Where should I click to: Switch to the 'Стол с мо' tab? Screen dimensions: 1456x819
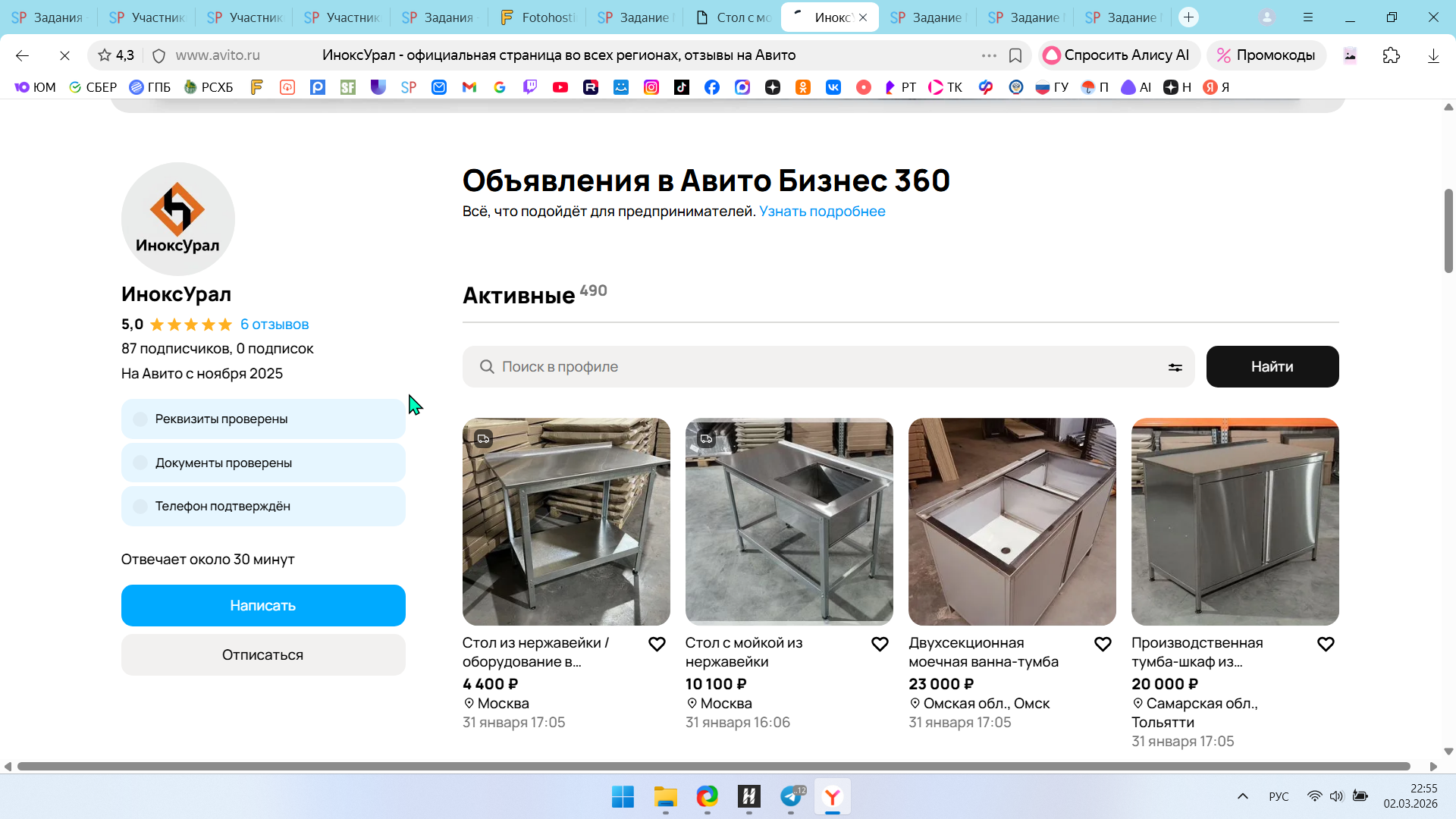point(733,17)
